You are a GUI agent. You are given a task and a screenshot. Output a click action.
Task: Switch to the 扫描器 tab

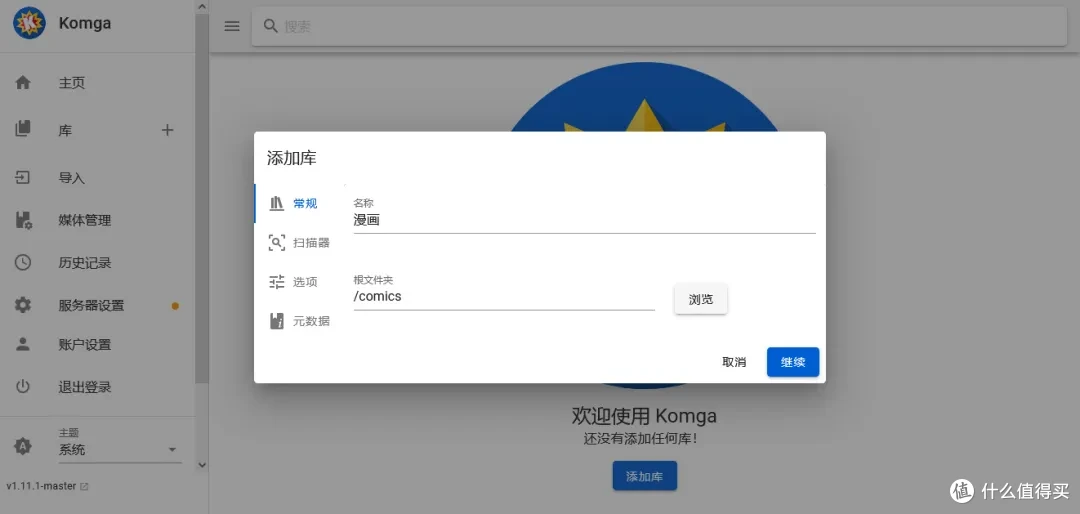coord(299,243)
